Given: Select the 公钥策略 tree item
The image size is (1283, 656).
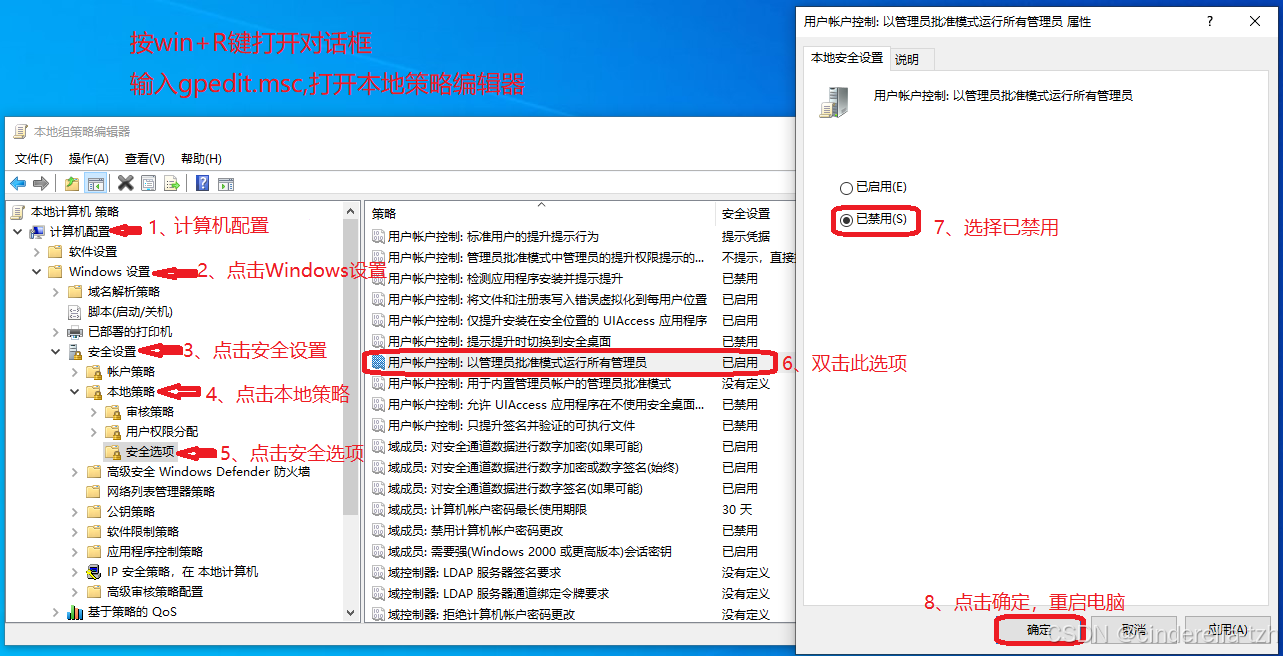Looking at the screenshot, I should pos(131,511).
